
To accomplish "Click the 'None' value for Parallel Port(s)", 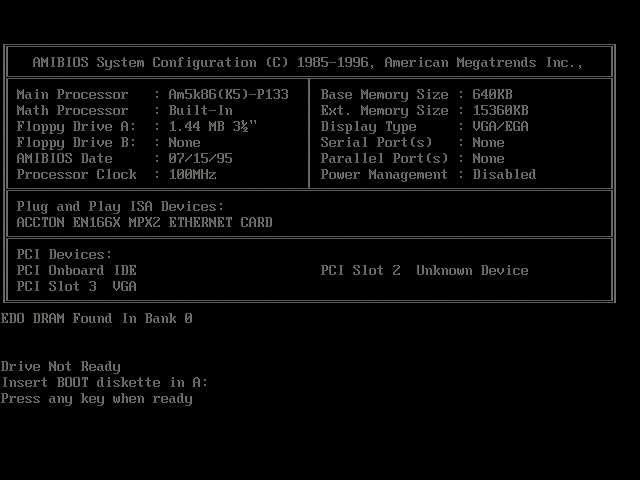I will [x=489, y=158].
